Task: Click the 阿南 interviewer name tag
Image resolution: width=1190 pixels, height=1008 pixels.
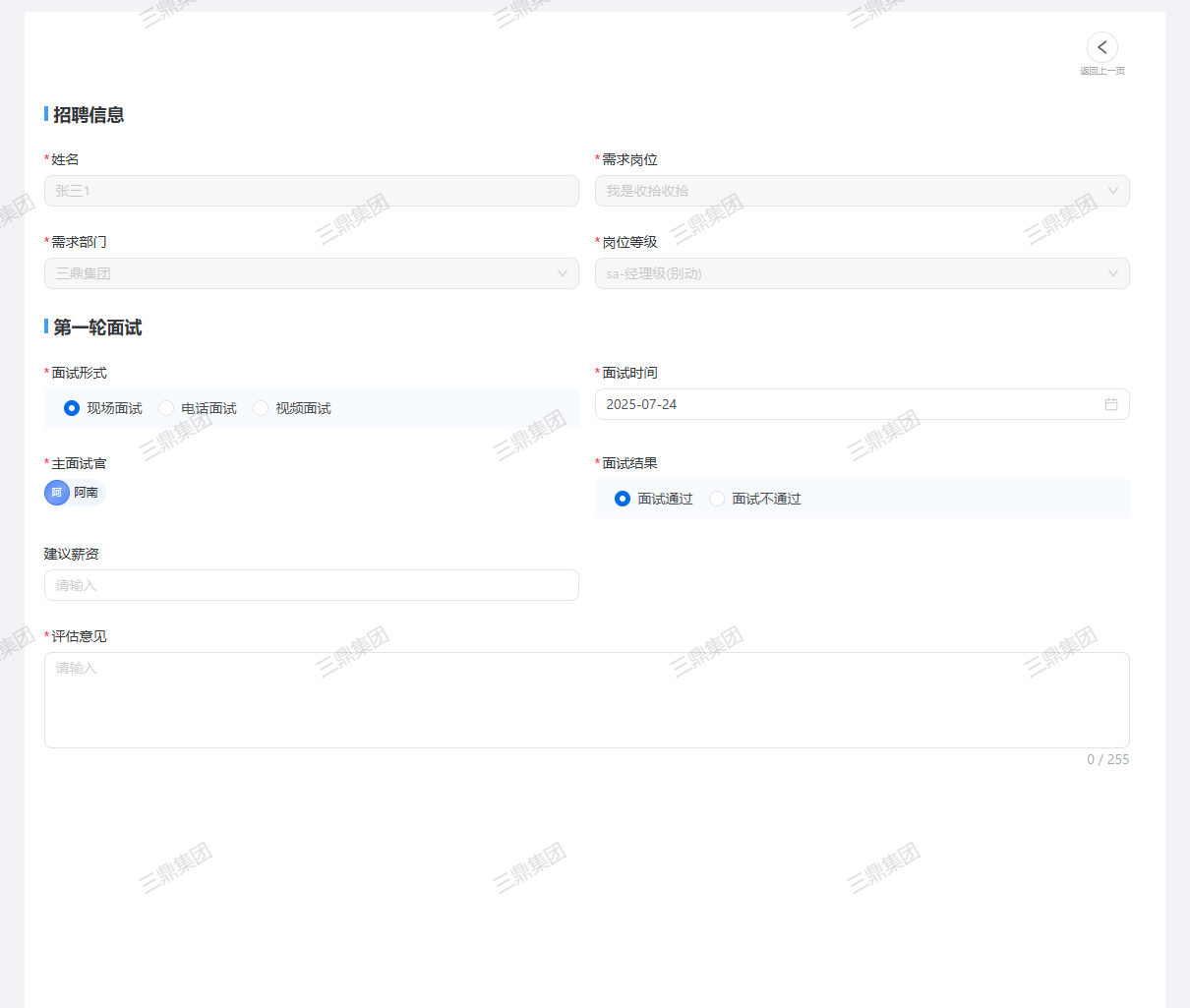Action: pos(86,493)
